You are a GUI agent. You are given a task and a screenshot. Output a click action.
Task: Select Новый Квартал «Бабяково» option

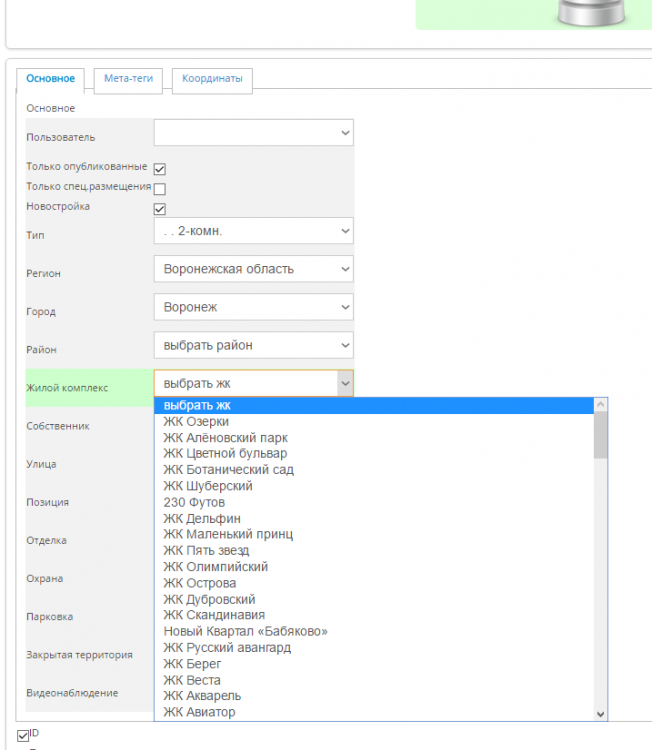pos(245,631)
